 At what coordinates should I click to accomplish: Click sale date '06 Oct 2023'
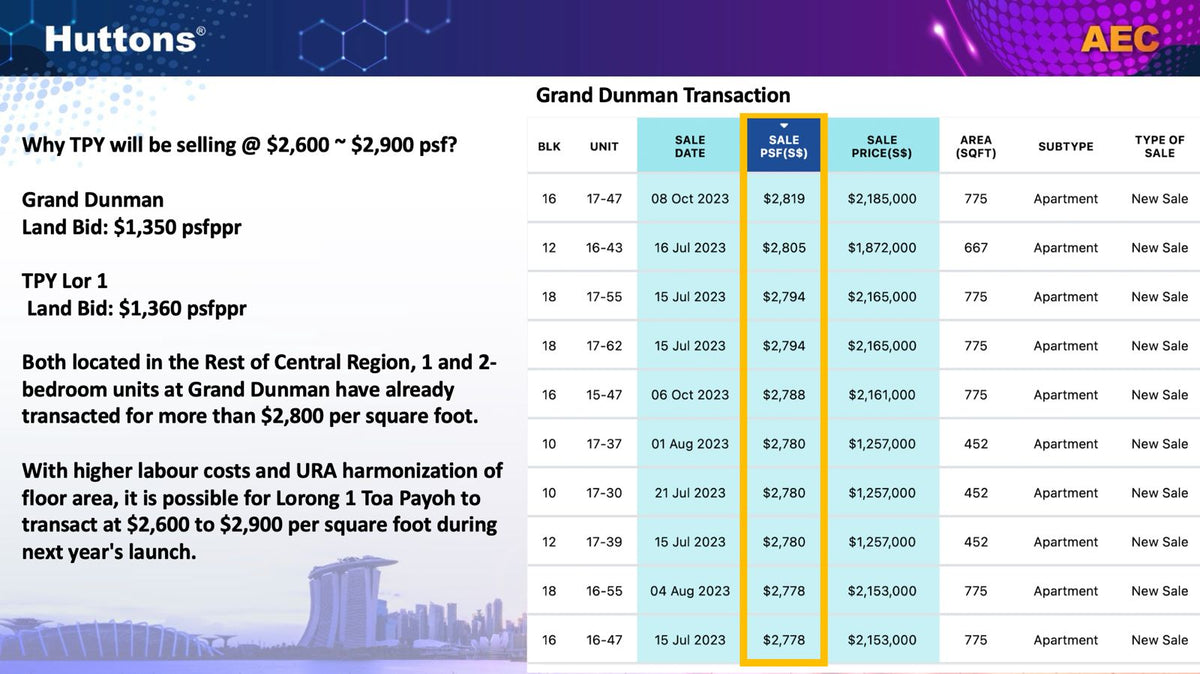tap(690, 395)
